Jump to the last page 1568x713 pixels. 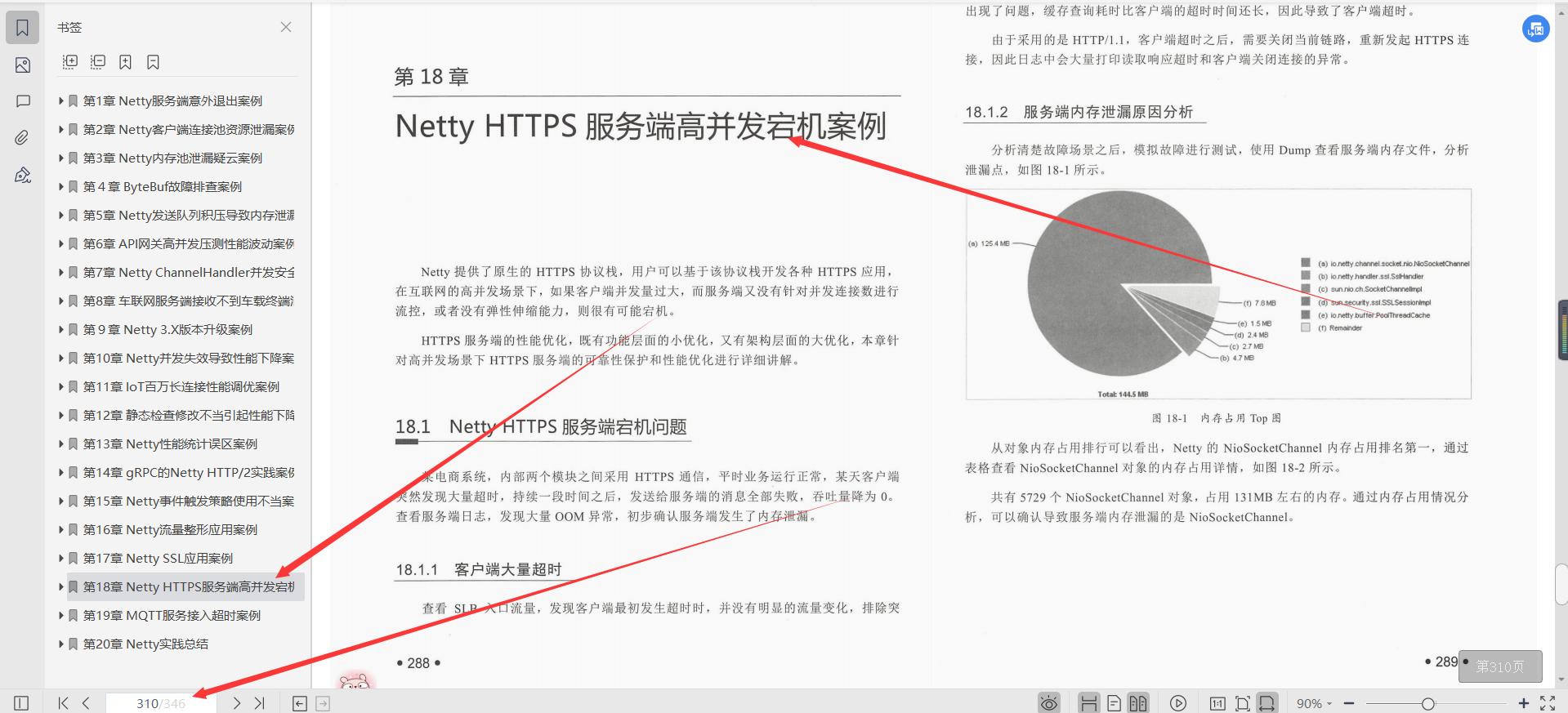[x=259, y=703]
